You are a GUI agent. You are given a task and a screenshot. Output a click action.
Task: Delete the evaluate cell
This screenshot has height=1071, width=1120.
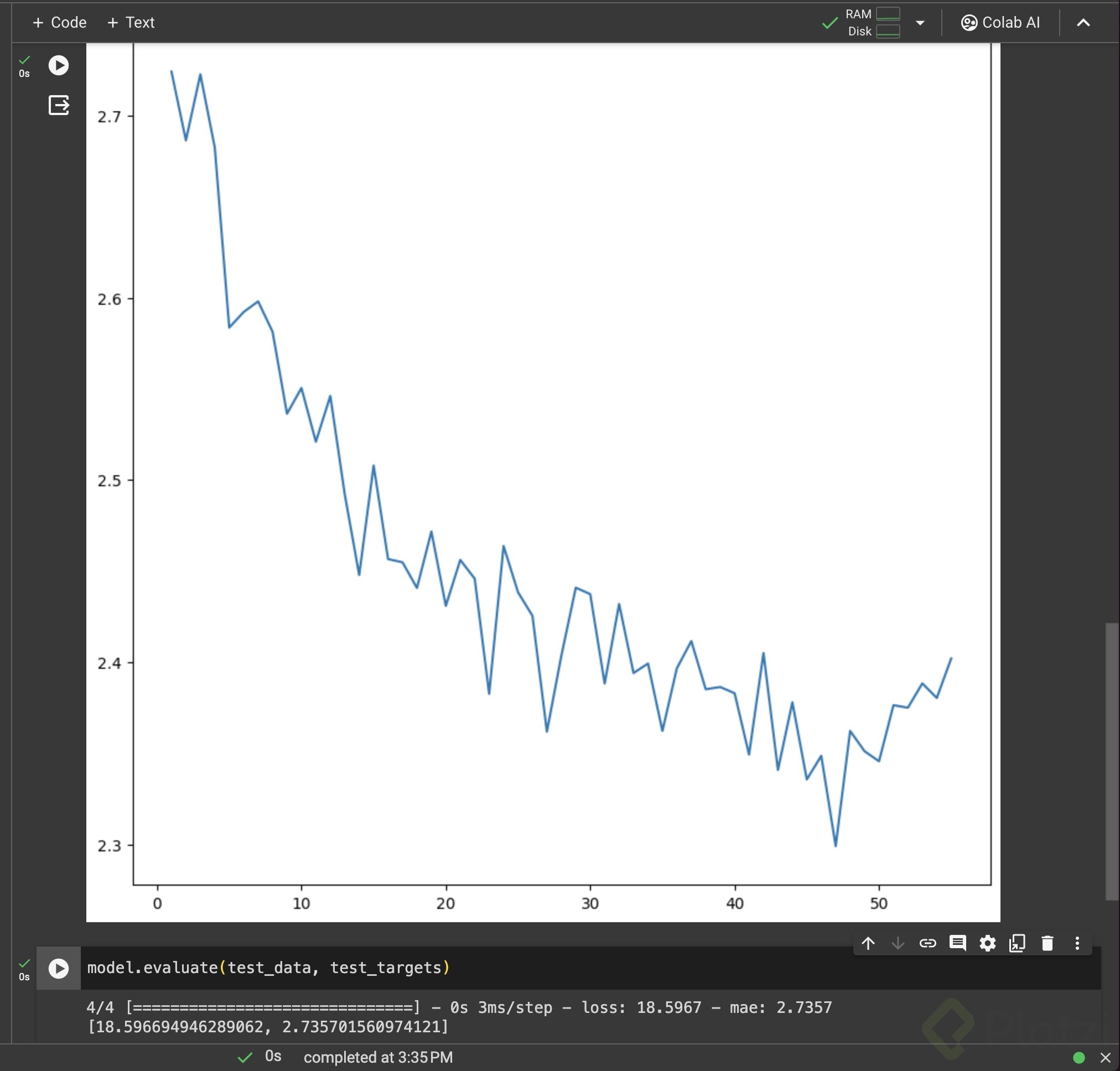tap(1047, 943)
